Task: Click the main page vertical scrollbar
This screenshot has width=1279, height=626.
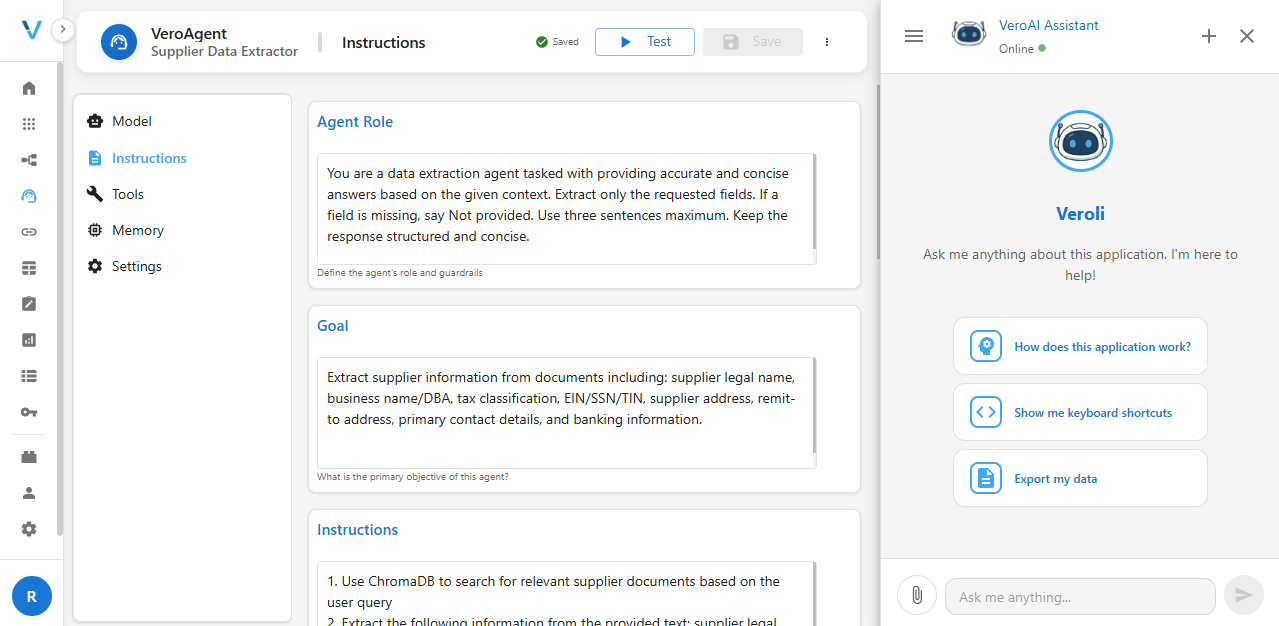Action: coord(877,170)
